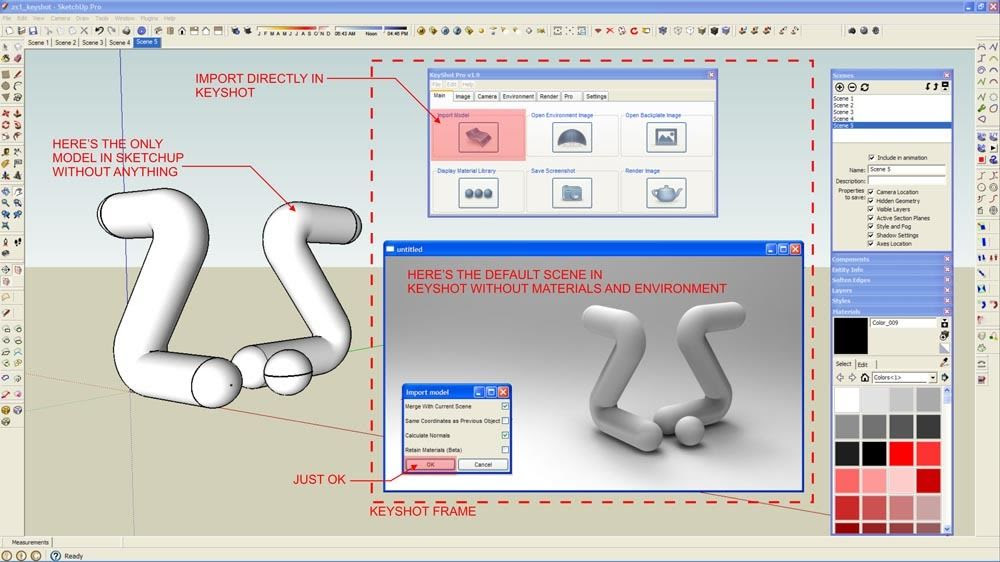Expand the Layers panel header
Viewport: 1000px width, 562px height.
[891, 291]
